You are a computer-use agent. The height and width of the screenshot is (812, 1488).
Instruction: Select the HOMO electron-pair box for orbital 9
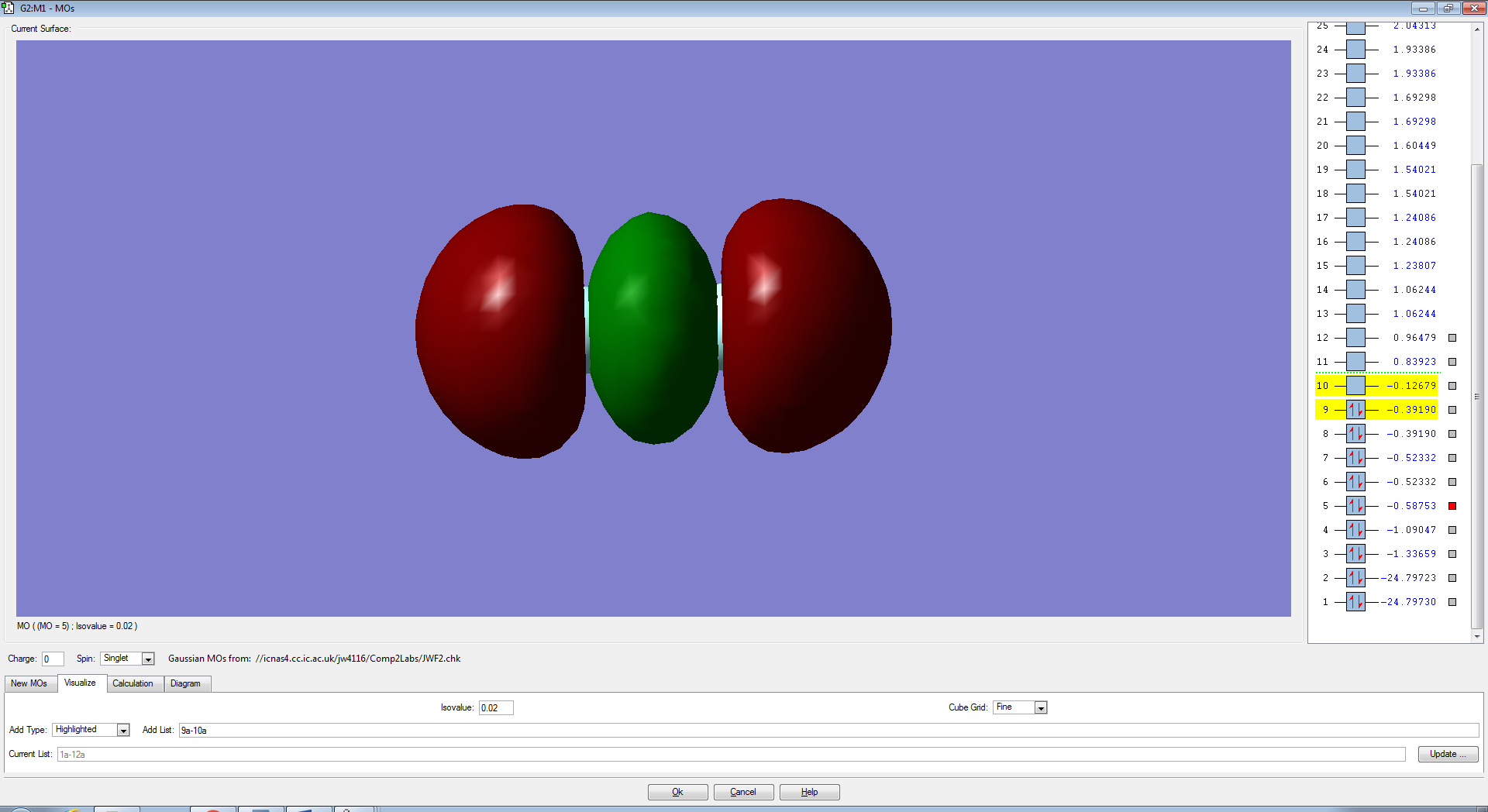tap(1355, 410)
